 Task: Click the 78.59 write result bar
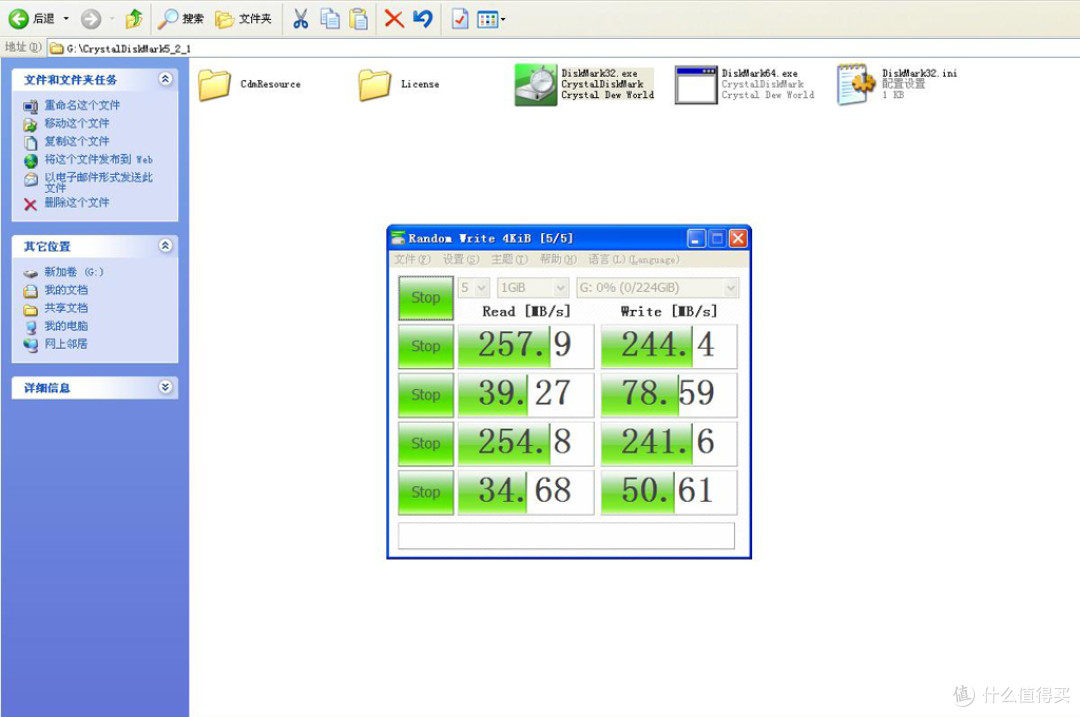tap(669, 395)
